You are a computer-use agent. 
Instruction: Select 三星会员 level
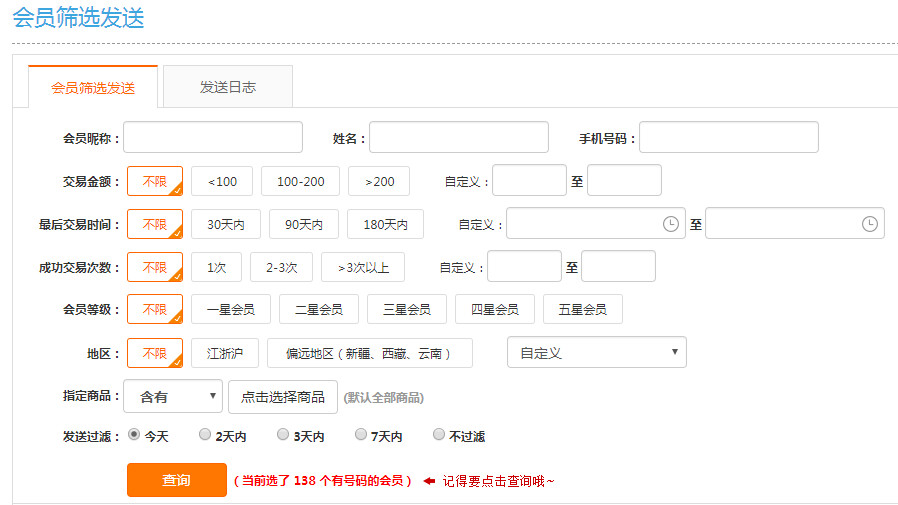[x=407, y=309]
